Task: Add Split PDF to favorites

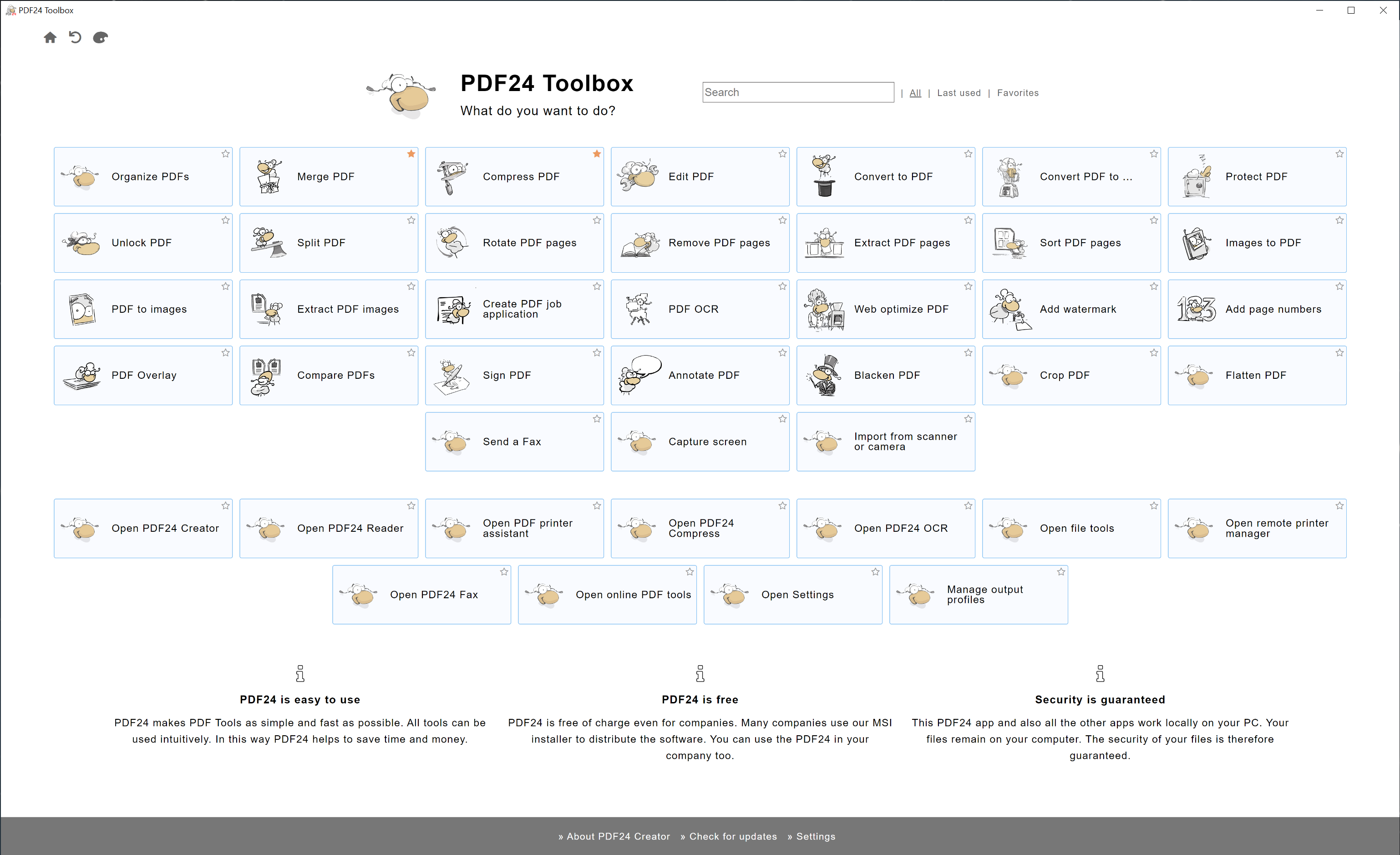Action: [x=411, y=221]
